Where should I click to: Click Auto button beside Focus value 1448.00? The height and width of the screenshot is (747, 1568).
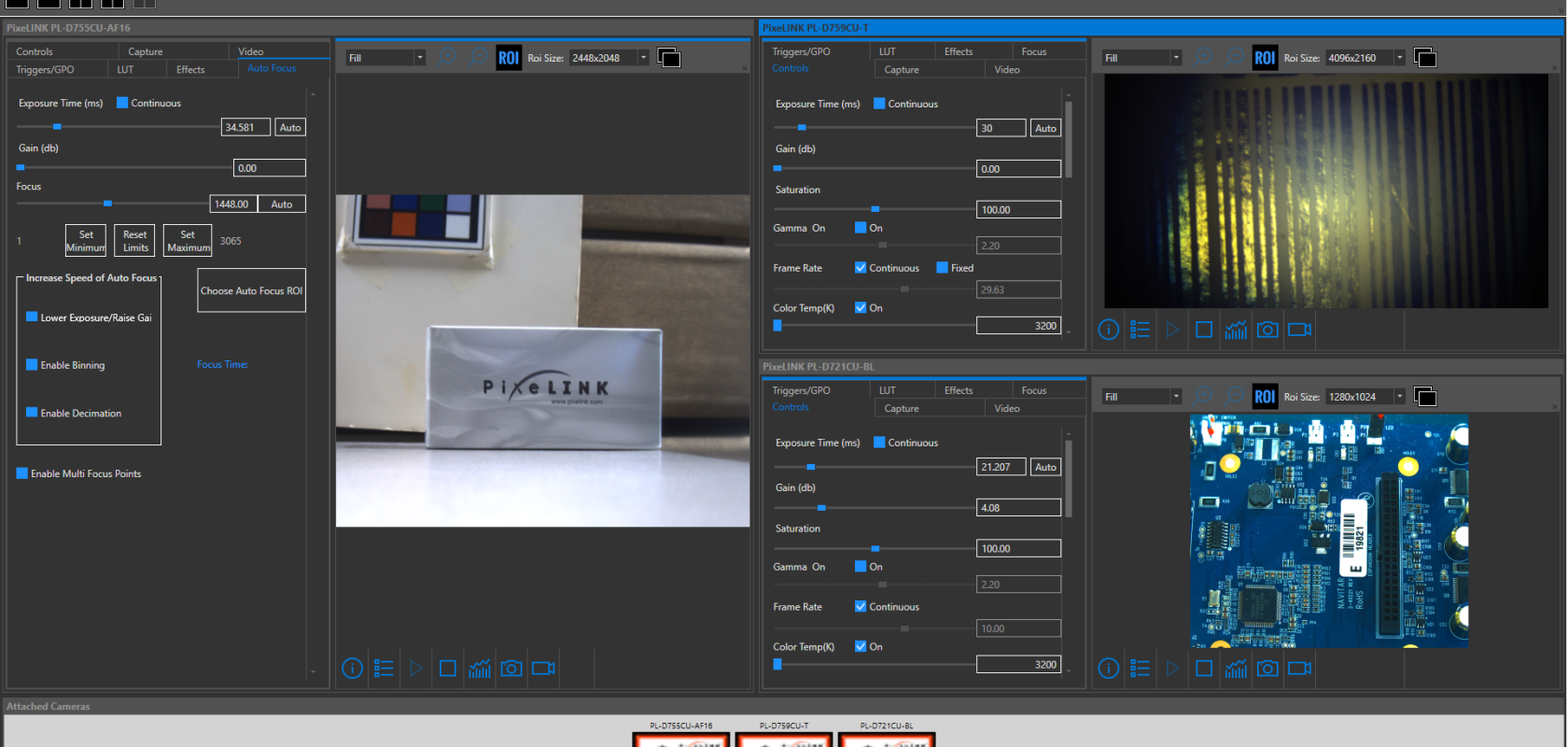click(x=282, y=204)
